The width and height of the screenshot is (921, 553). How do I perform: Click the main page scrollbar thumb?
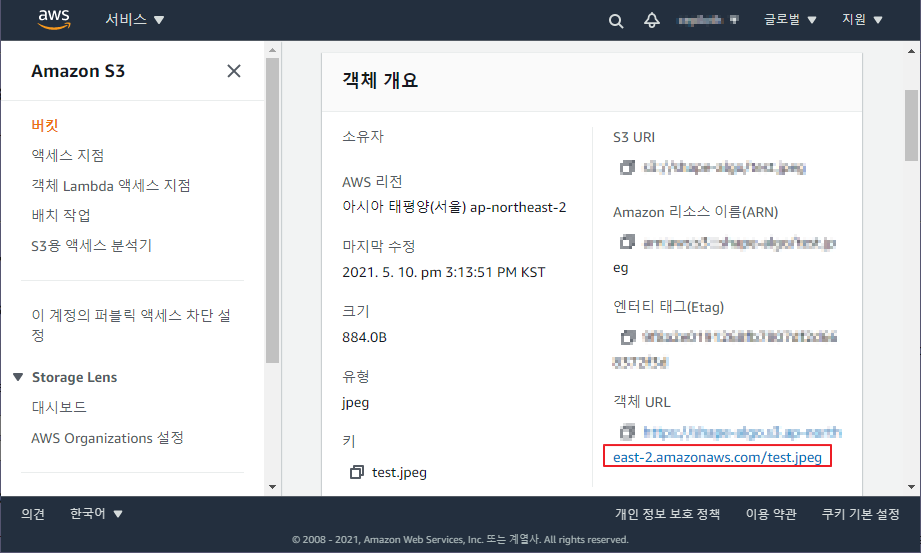coord(911,125)
